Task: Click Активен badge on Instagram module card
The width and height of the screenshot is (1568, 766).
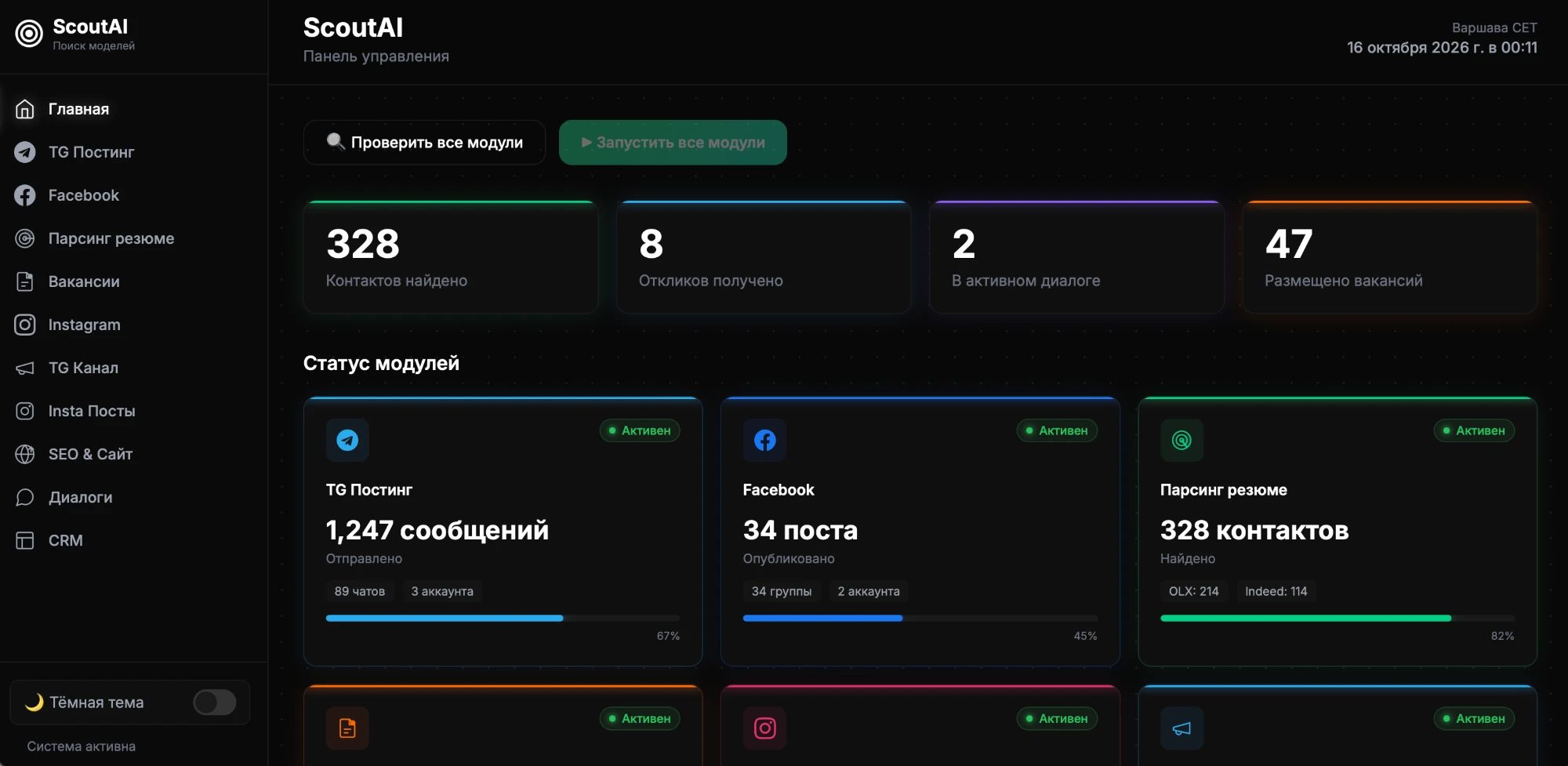Action: click(1057, 718)
